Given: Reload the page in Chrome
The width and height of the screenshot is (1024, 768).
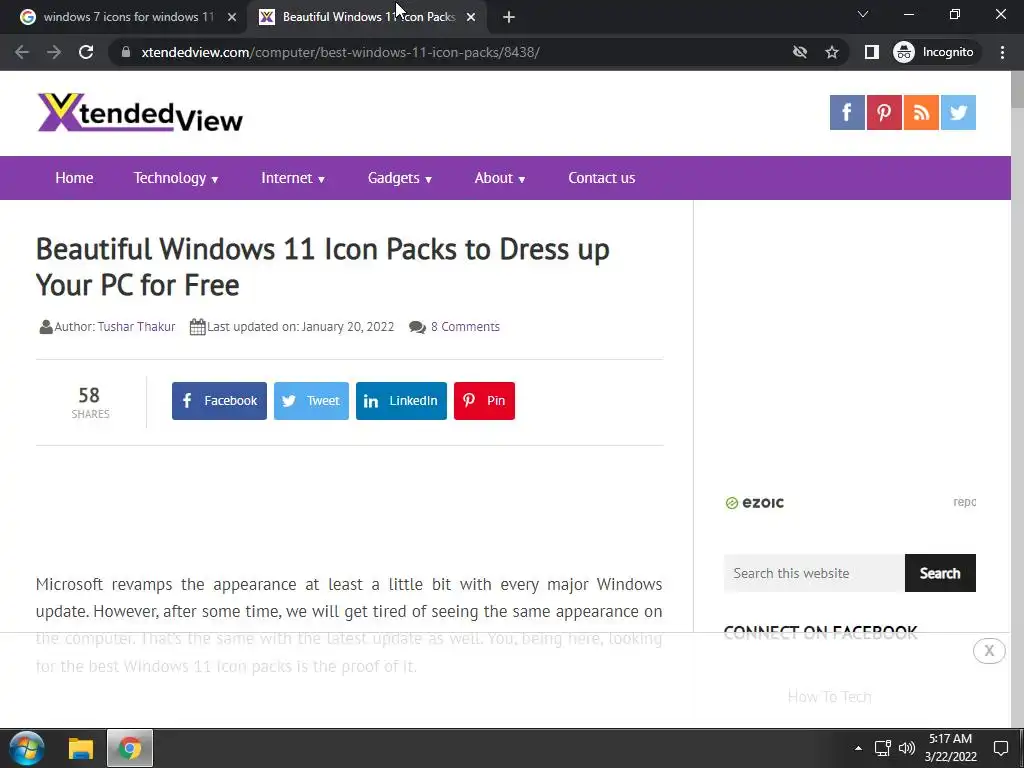Looking at the screenshot, I should 86,52.
